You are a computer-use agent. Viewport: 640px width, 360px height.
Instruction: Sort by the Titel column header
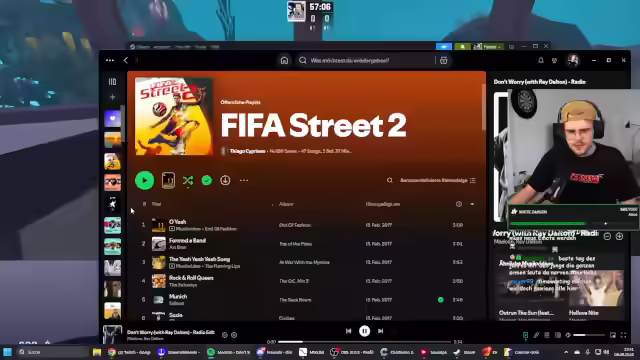point(156,204)
